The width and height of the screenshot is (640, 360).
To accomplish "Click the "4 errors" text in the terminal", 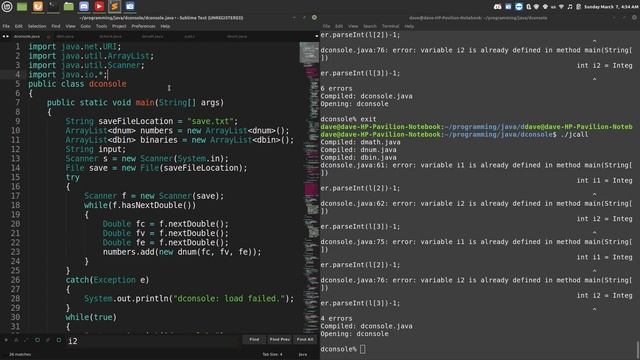I will coord(336,318).
